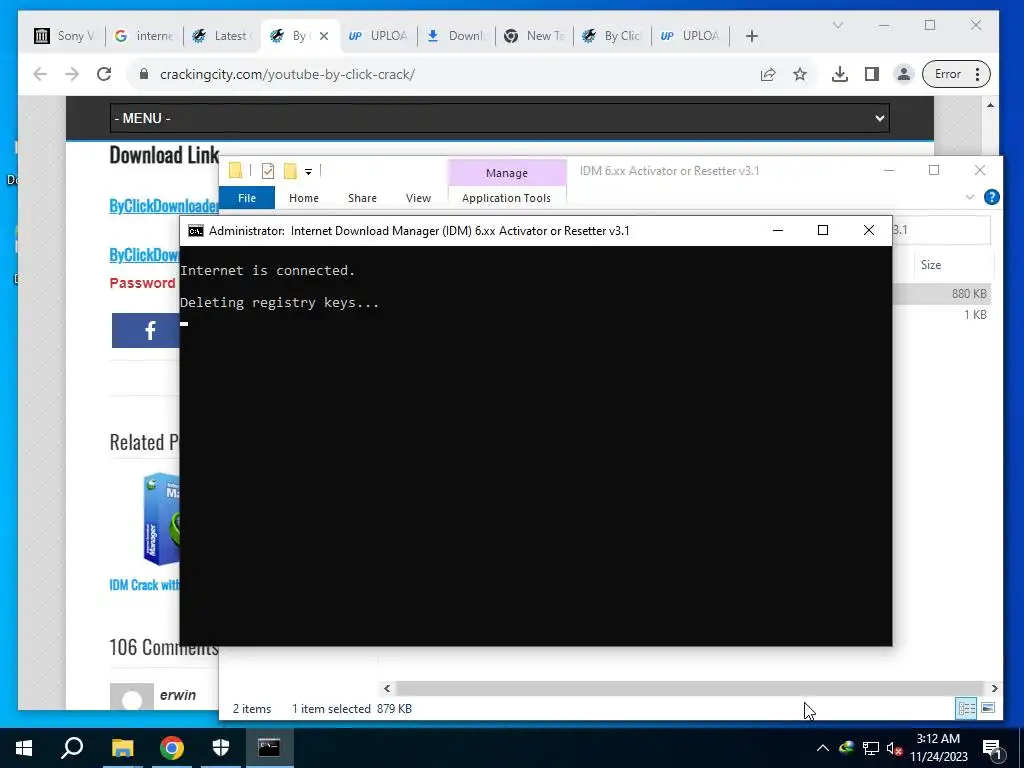Viewport: 1024px width, 768px height.
Task: Switch to the 'Latest' tab
Action: [222, 36]
